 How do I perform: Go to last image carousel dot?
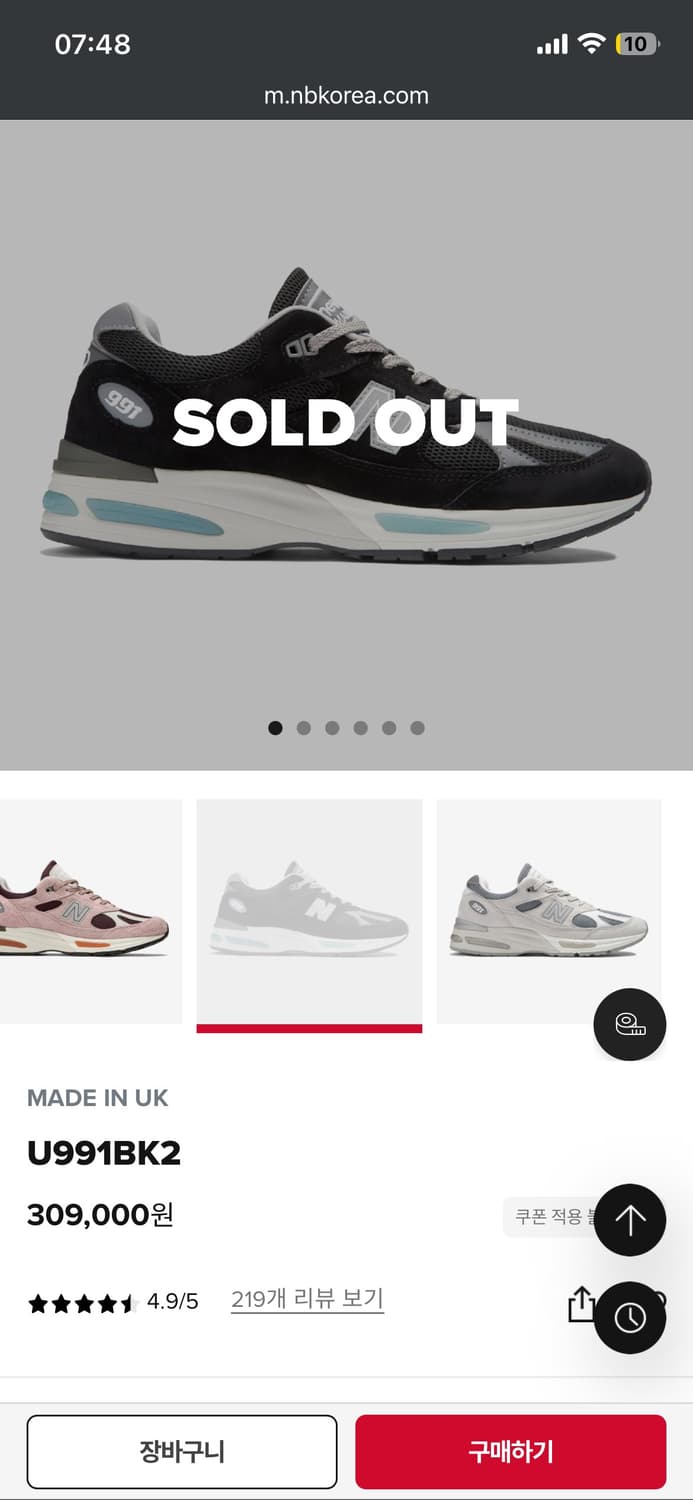pos(418,728)
